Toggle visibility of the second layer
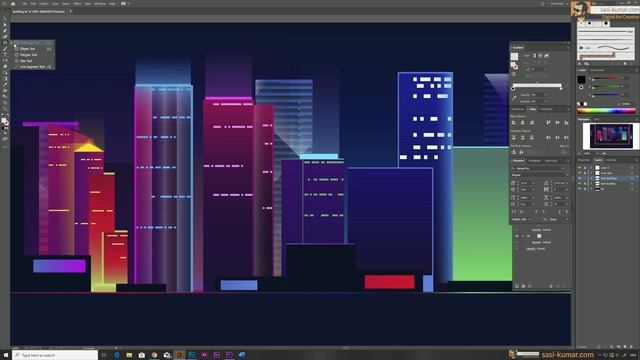The width and height of the screenshot is (640, 360). [x=580, y=173]
